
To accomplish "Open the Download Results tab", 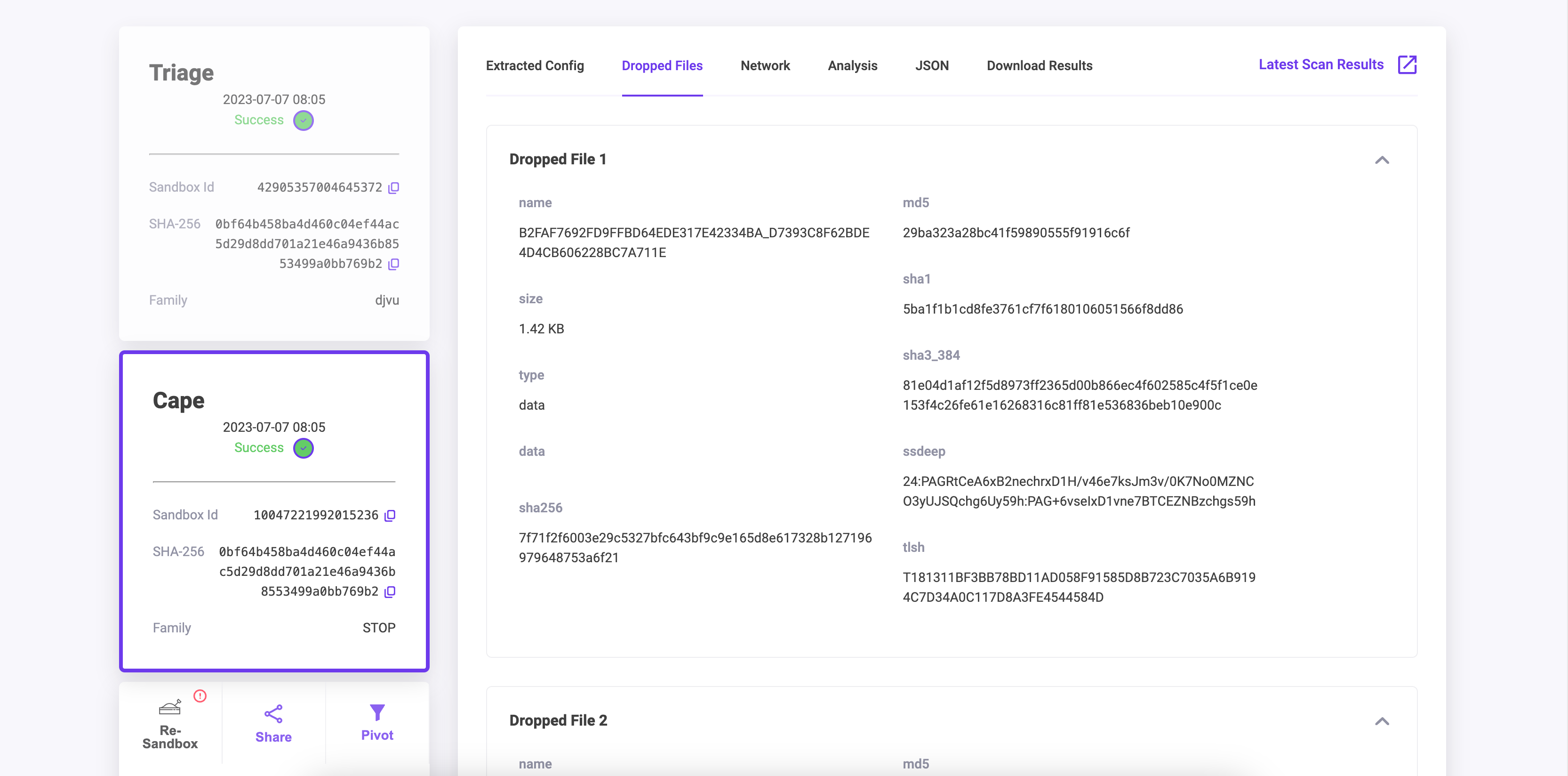I will (x=1039, y=66).
